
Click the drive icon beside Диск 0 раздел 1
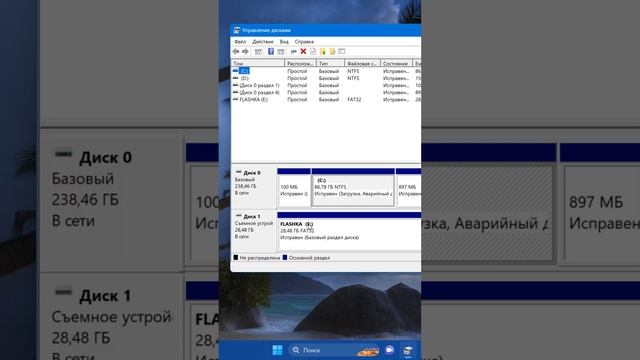coord(236,85)
